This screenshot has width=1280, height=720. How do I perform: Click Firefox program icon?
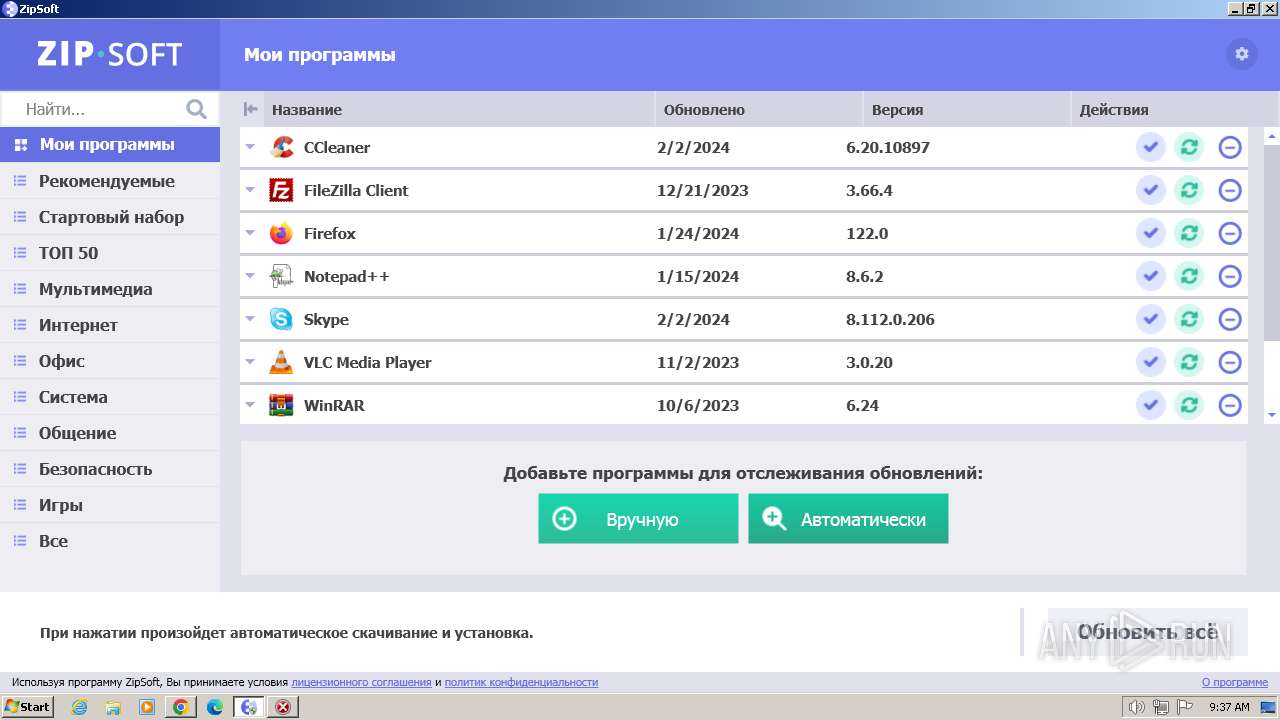(x=282, y=233)
